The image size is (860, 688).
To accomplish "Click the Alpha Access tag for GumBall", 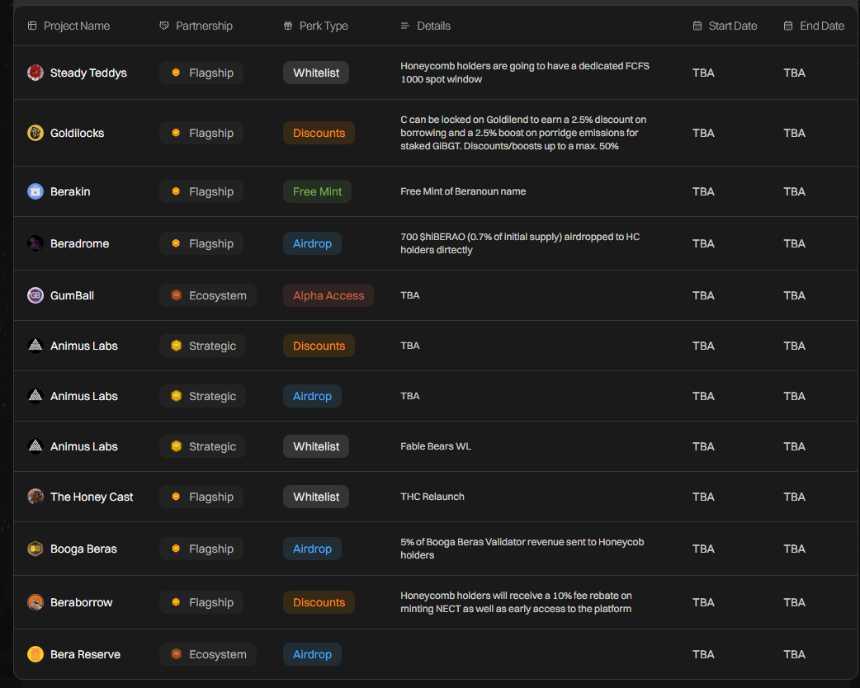I will [x=329, y=295].
